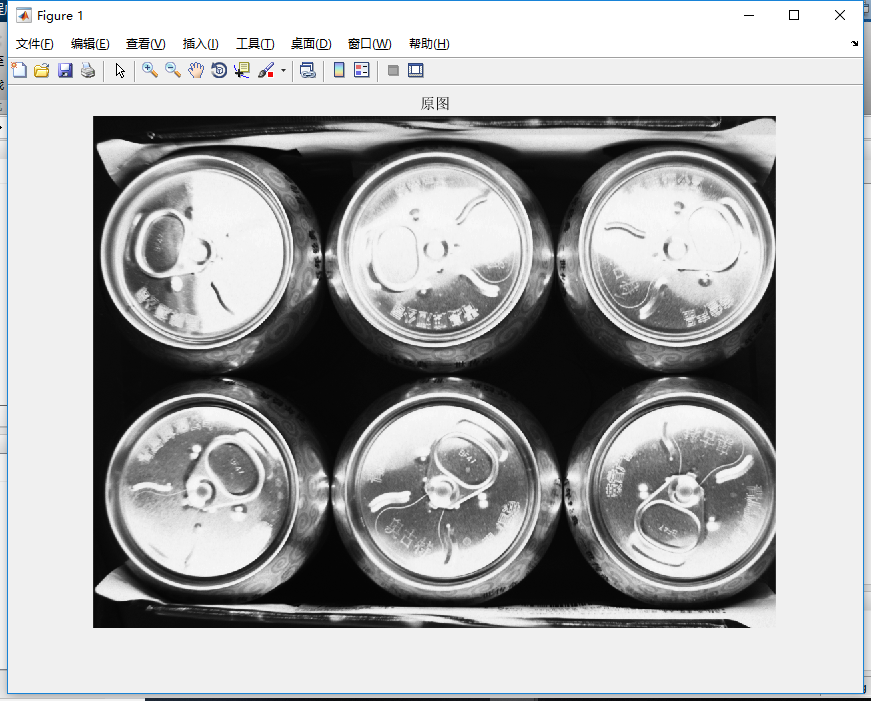This screenshot has height=701, width=871.
Task: Click the 原图 plot title text
Action: [435, 103]
